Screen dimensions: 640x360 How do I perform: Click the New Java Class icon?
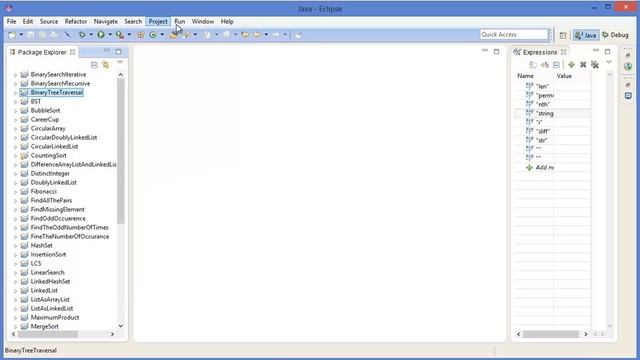tap(153, 35)
